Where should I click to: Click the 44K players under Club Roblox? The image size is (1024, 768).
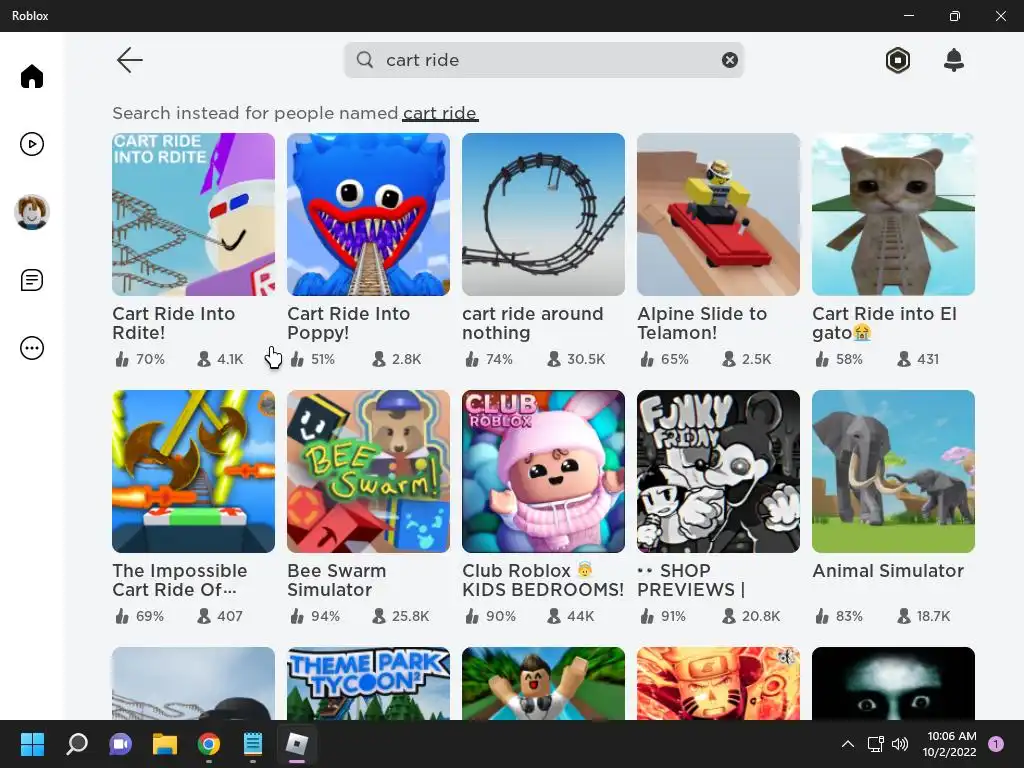pos(581,616)
